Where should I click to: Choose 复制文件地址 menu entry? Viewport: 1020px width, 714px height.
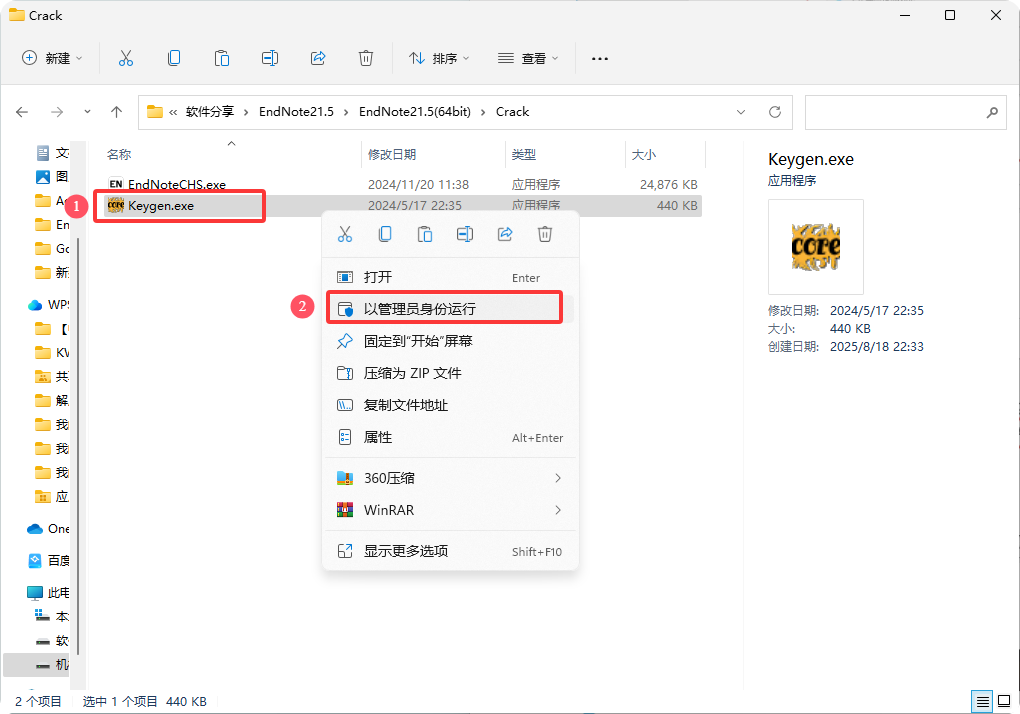coord(450,405)
